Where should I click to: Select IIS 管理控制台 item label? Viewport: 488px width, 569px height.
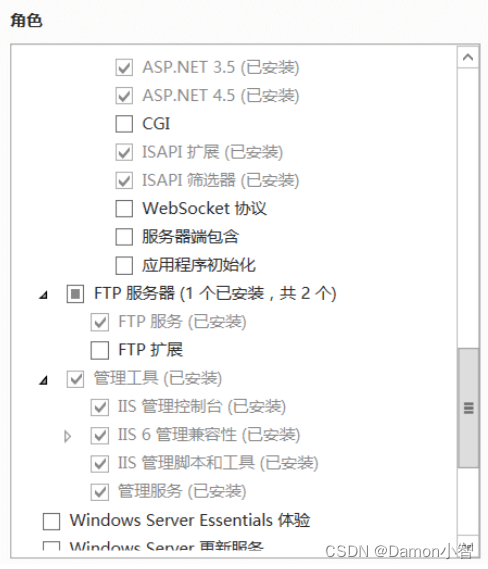click(x=202, y=407)
